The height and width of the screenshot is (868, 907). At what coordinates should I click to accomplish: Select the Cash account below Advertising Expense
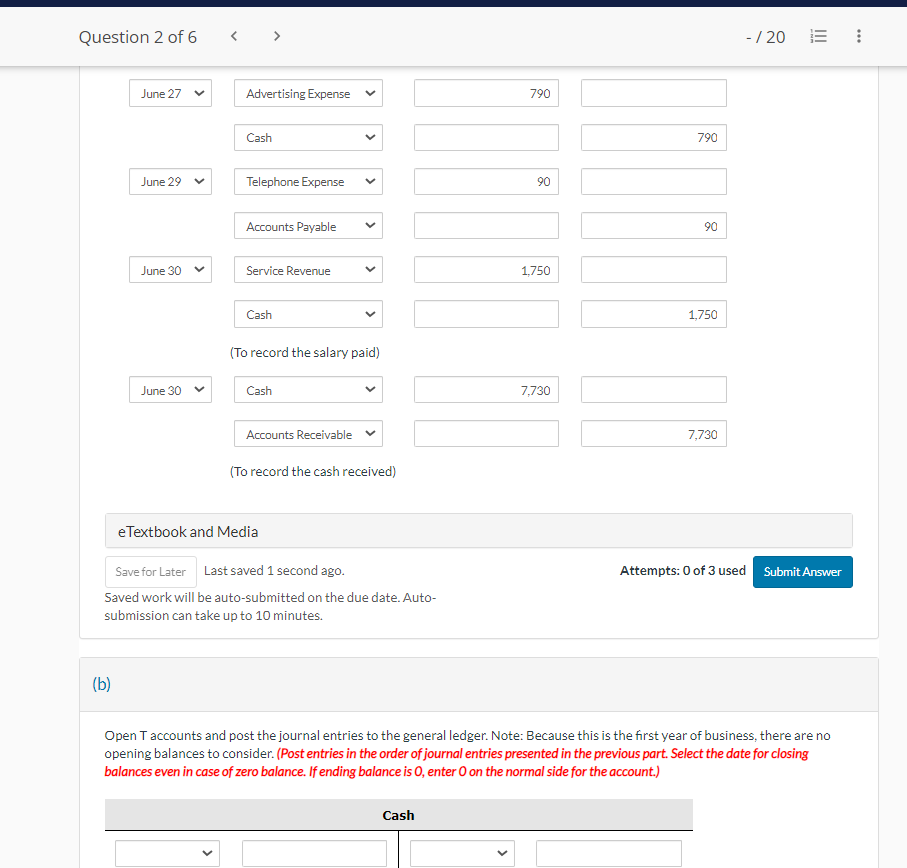coord(308,137)
